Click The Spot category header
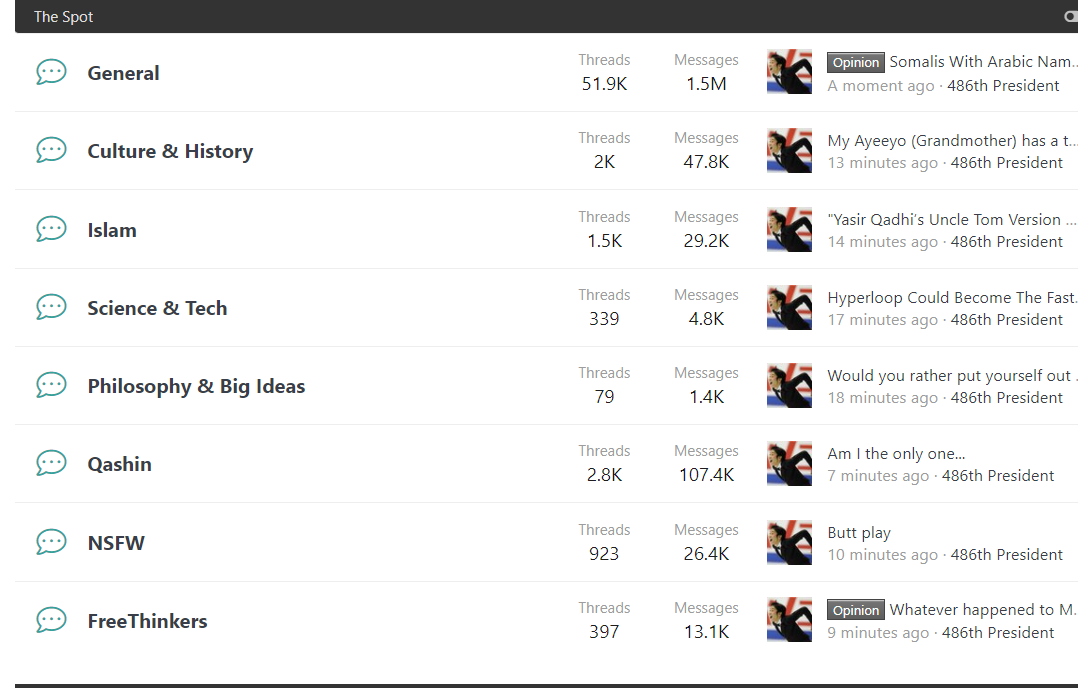Viewport: 1078px width, 688px height. pos(64,17)
